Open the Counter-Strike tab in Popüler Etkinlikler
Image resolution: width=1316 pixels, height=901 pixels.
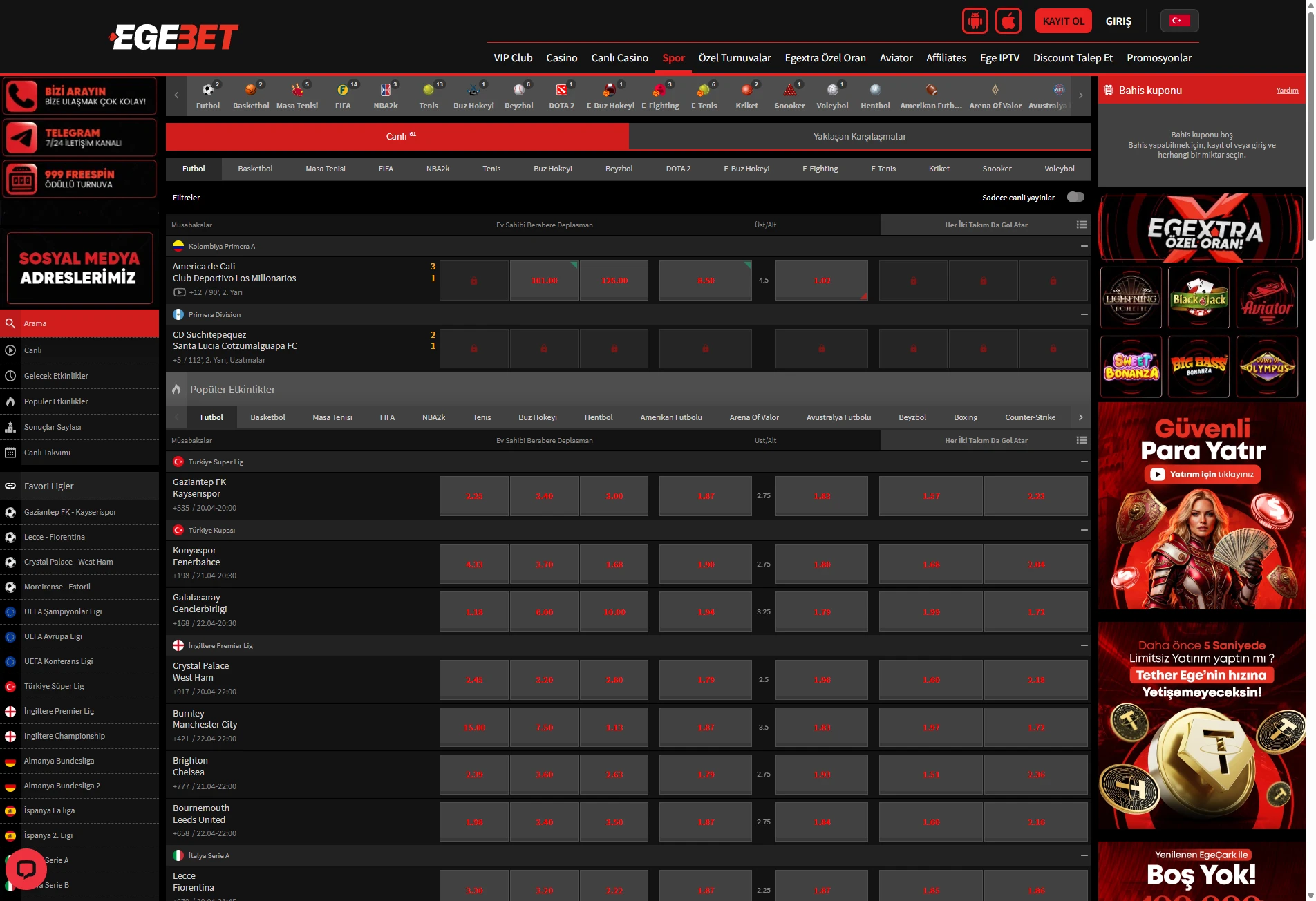[x=1030, y=417]
